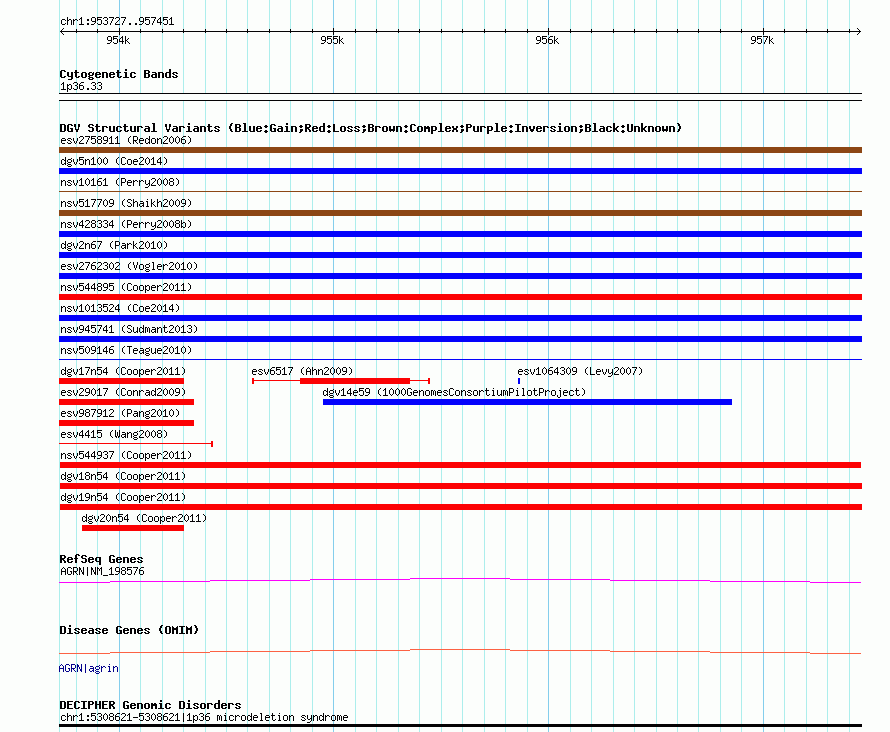
Task: Click the esv1064309 (Levy2007) label text
Action: pos(580,371)
